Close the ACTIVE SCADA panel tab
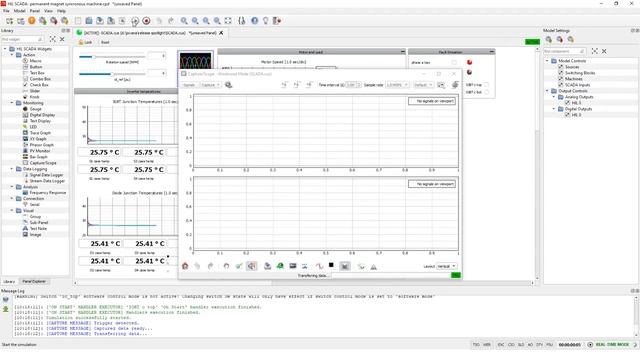The width and height of the screenshot is (640, 360). pos(221,33)
